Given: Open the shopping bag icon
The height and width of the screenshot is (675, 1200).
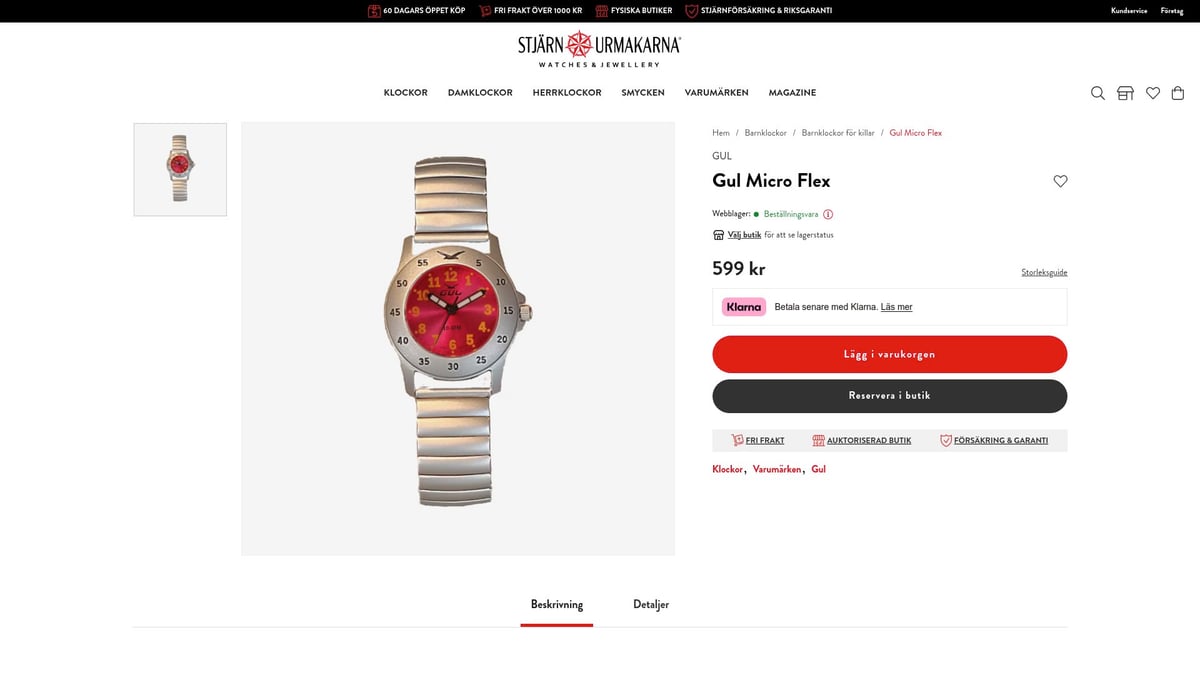Looking at the screenshot, I should (1178, 93).
